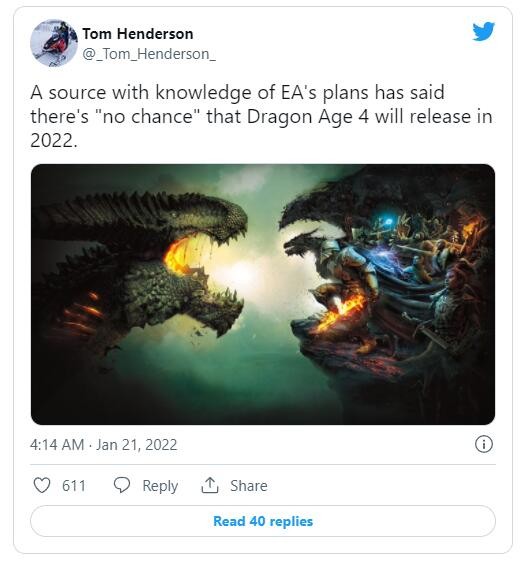The height and width of the screenshot is (569, 526).
Task: Click the Jan 21, 2022 date
Action: [x=136, y=445]
